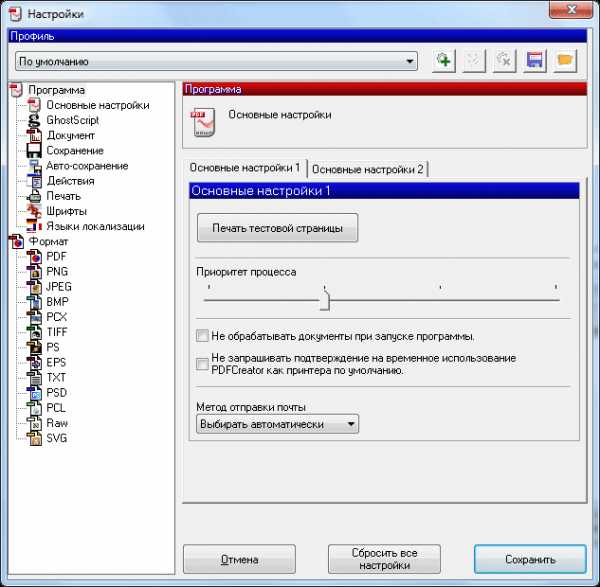Select GhostScript icon in settings tree
The height and width of the screenshot is (587, 600).
[x=34, y=120]
